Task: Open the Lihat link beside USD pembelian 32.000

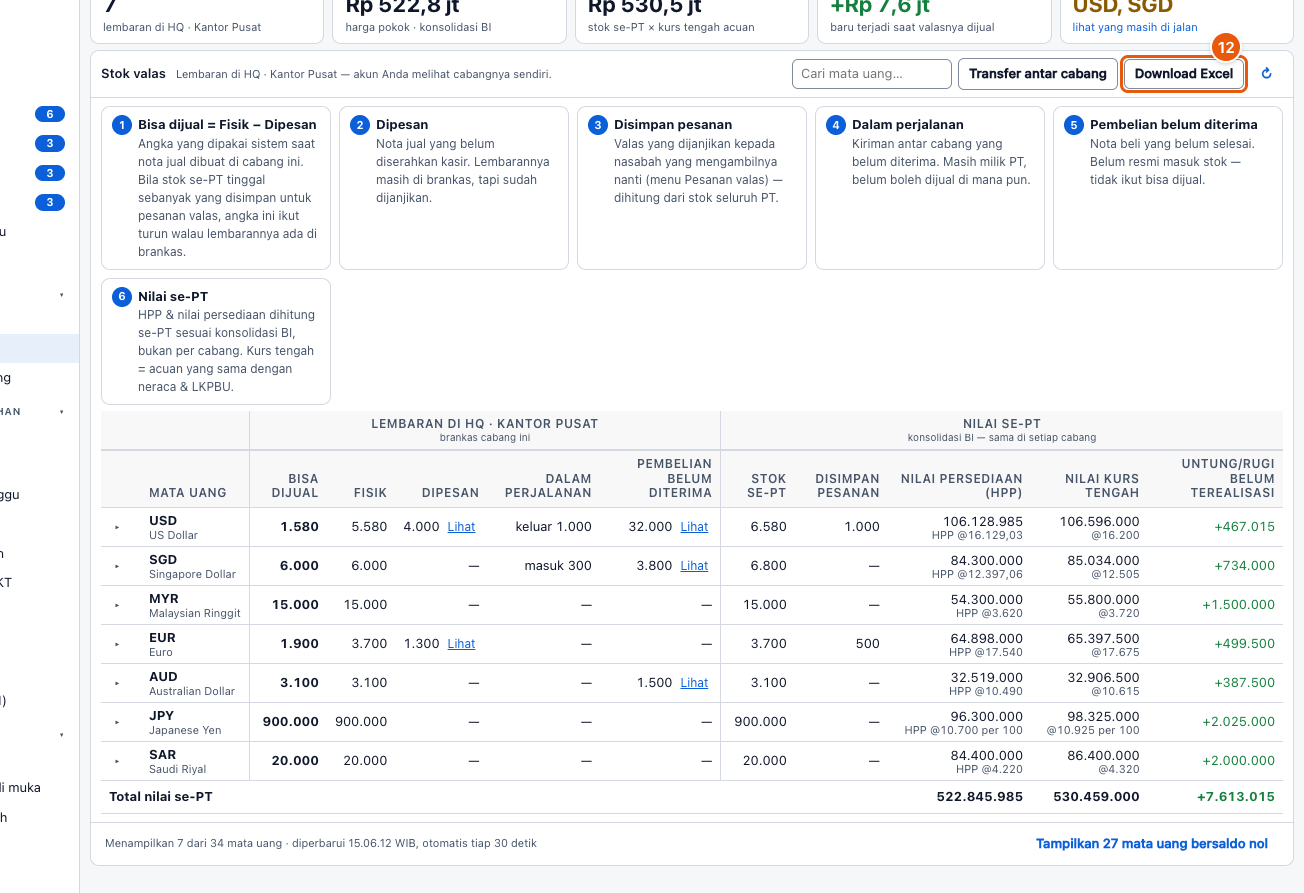Action: coord(694,527)
